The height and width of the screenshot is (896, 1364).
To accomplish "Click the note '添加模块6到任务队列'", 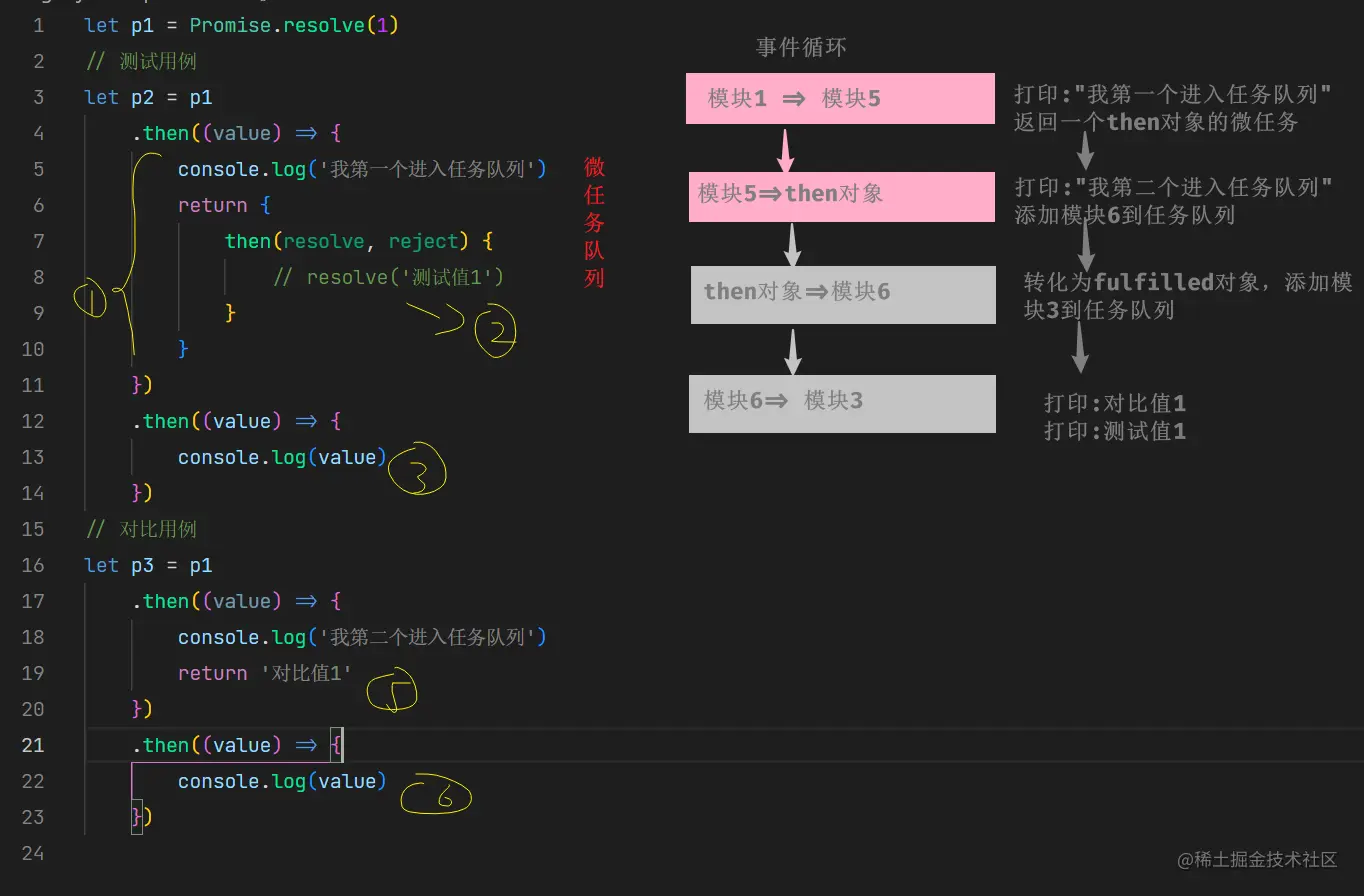I will click(1125, 215).
